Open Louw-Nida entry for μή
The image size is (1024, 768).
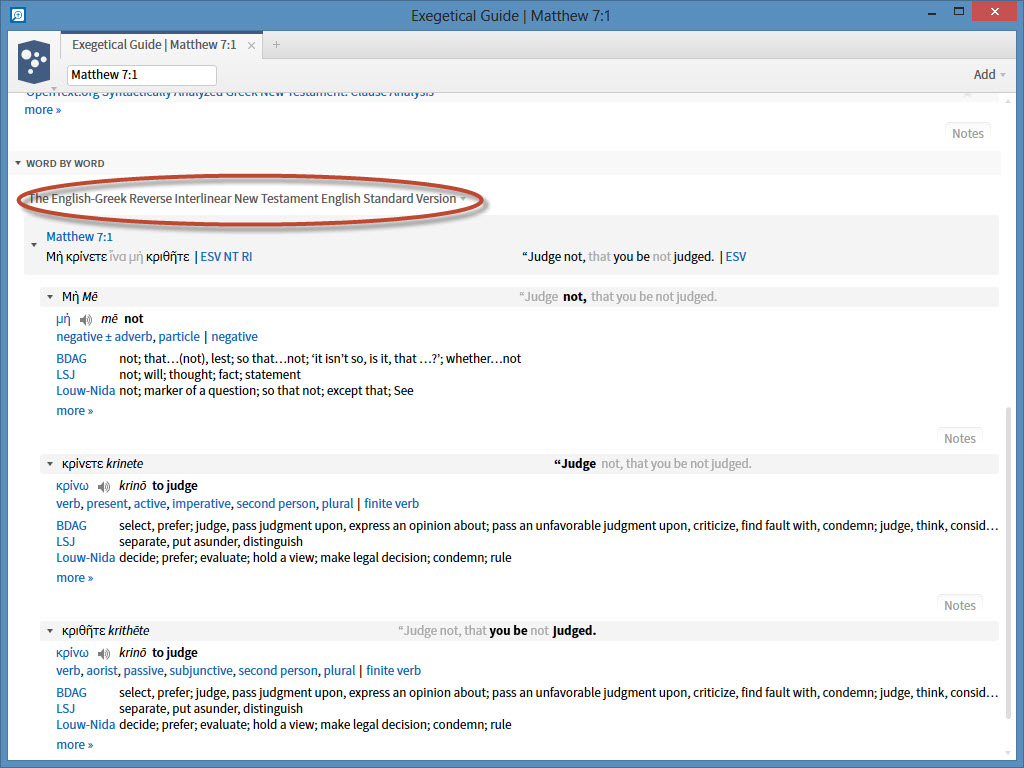click(x=86, y=391)
